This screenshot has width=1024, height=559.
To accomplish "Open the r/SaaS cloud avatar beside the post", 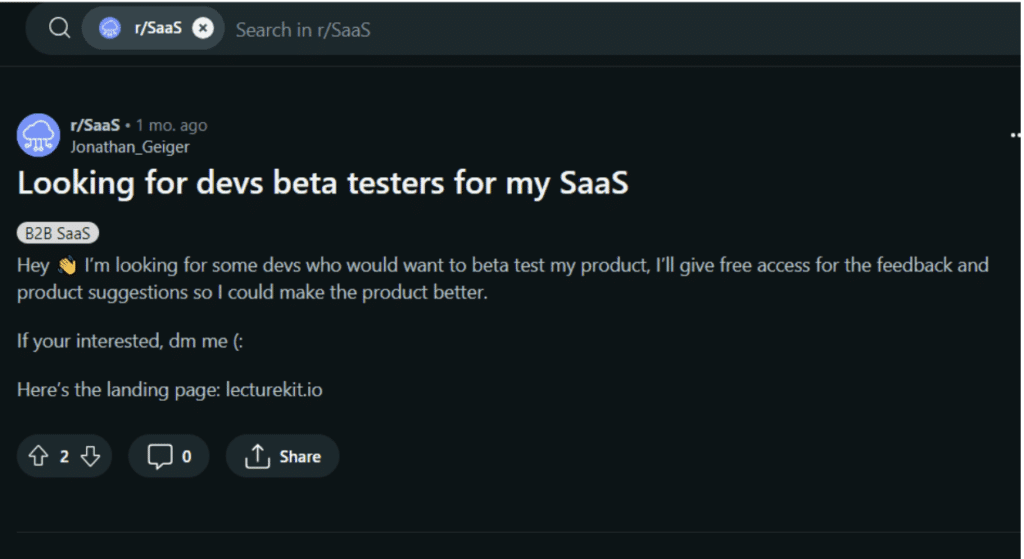I will coord(38,135).
